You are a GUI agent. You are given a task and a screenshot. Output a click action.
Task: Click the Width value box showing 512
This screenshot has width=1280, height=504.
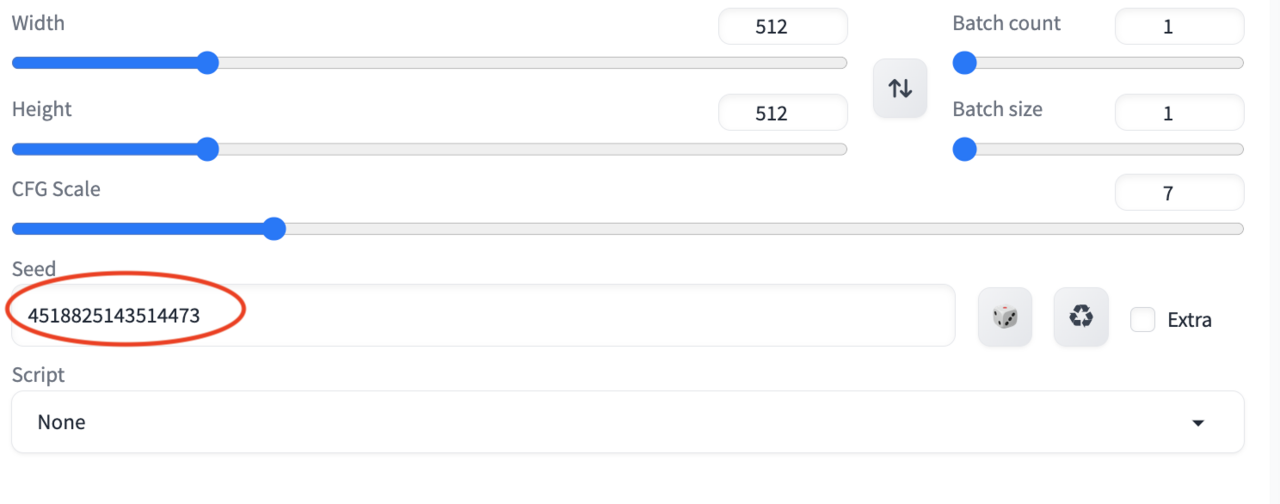click(x=783, y=27)
